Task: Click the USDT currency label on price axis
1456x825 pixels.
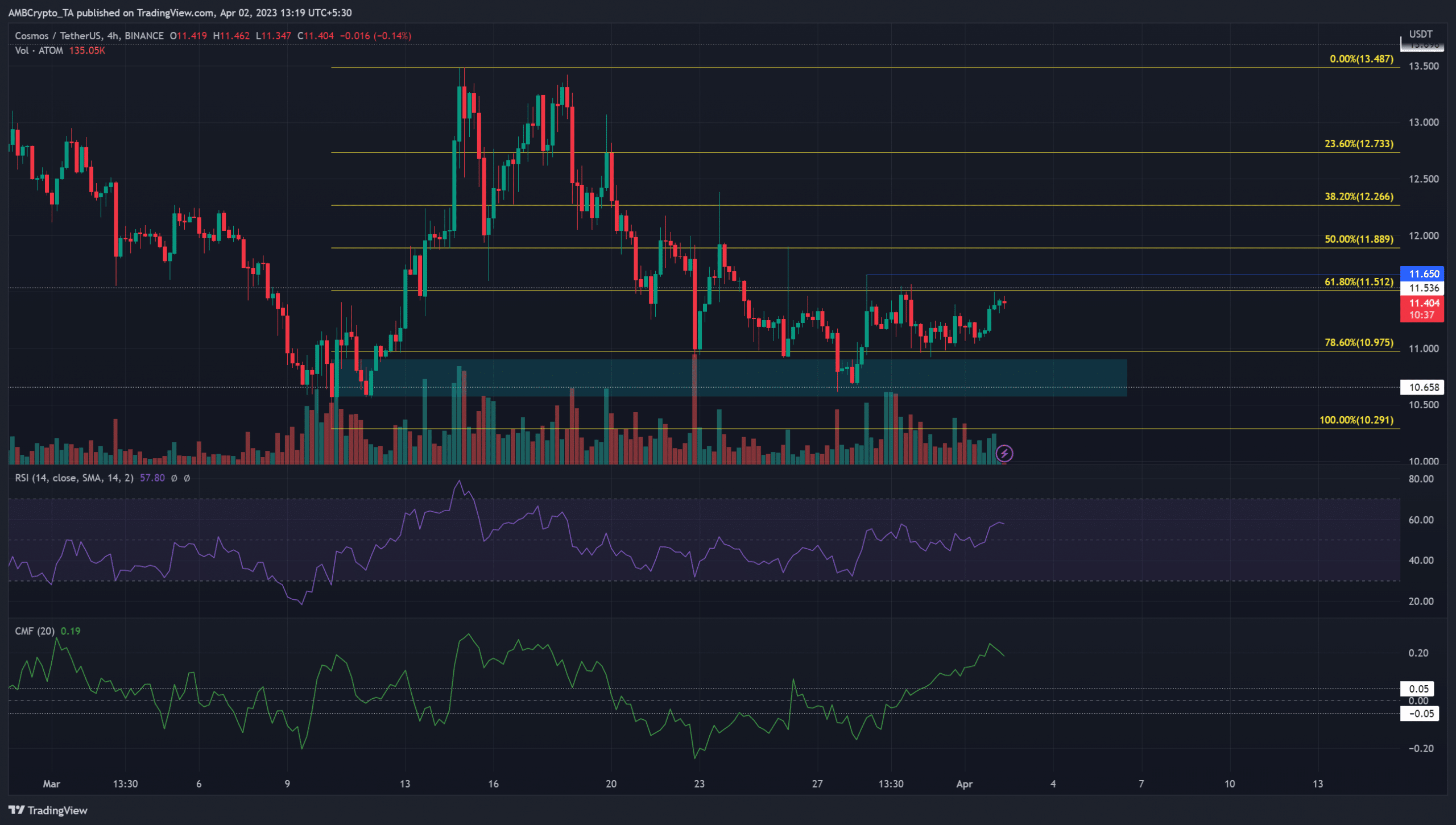Action: point(1421,35)
